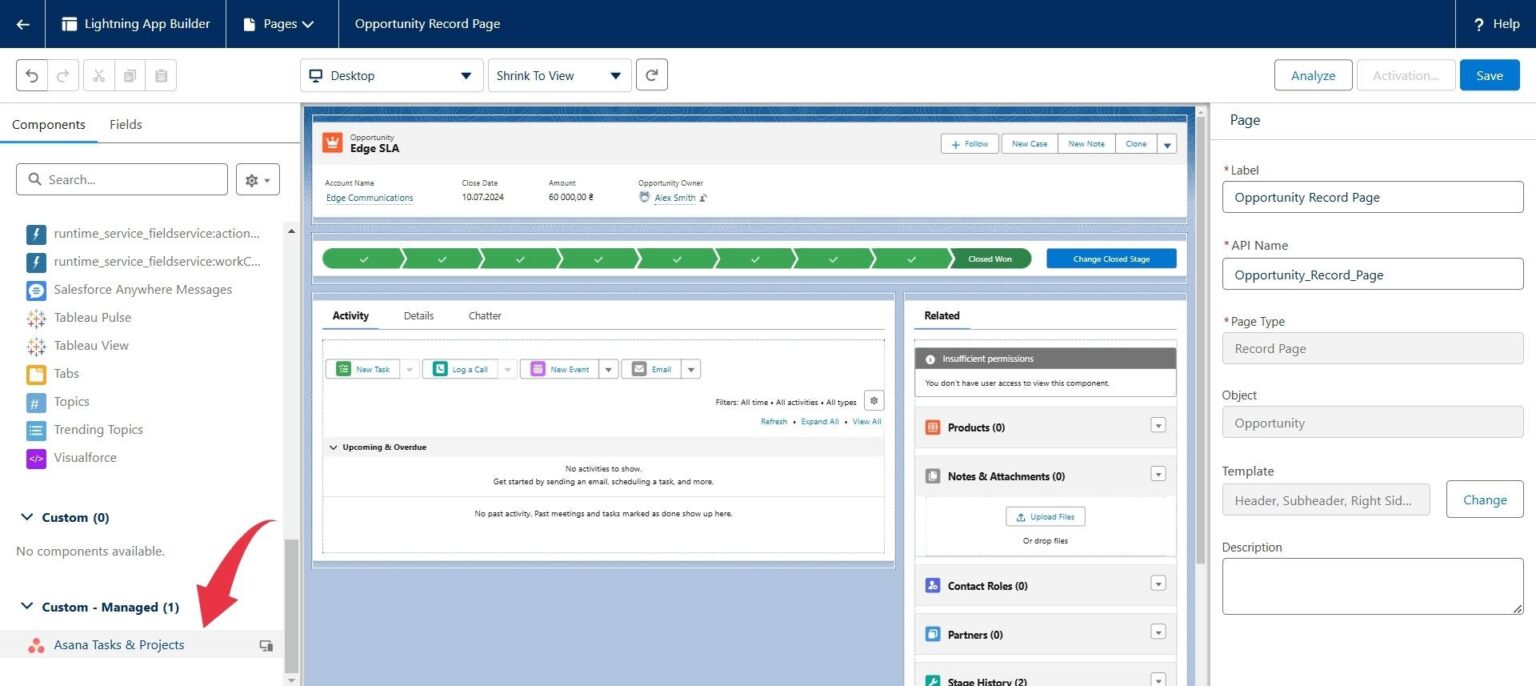
Task: Select the Topics component
Action: (x=71, y=401)
